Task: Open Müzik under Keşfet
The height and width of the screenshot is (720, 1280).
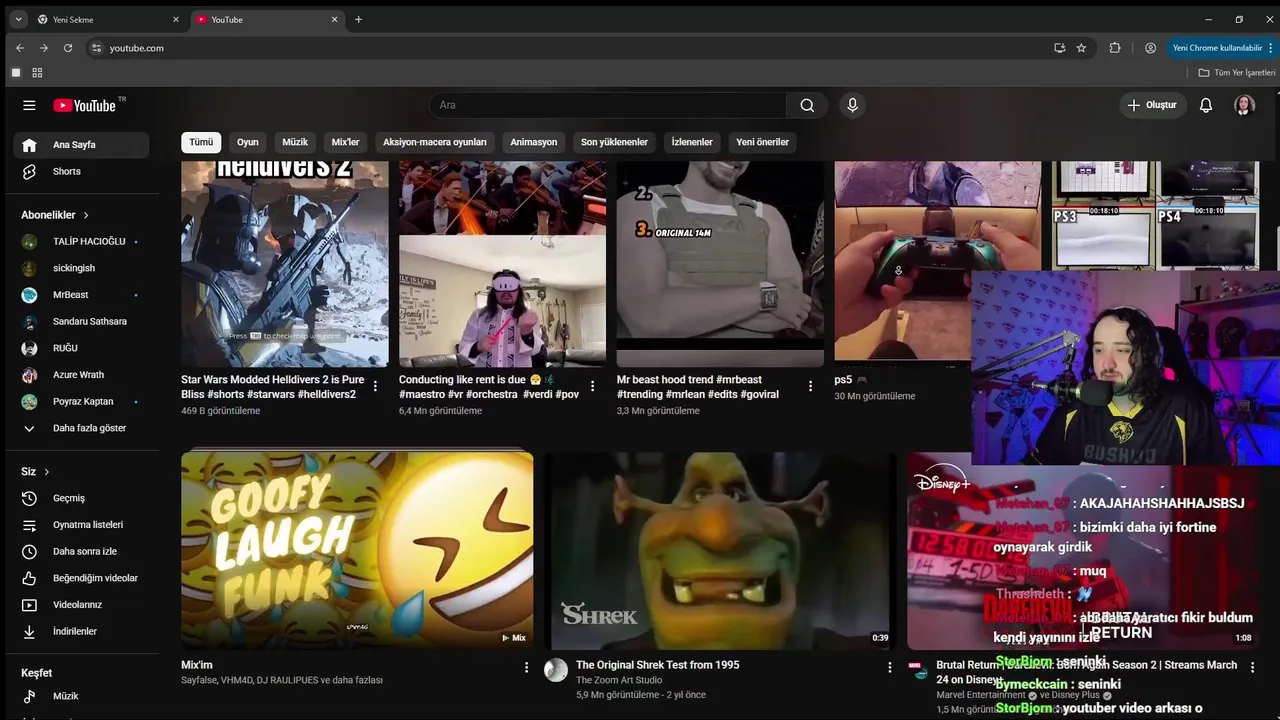Action: [x=81, y=696]
